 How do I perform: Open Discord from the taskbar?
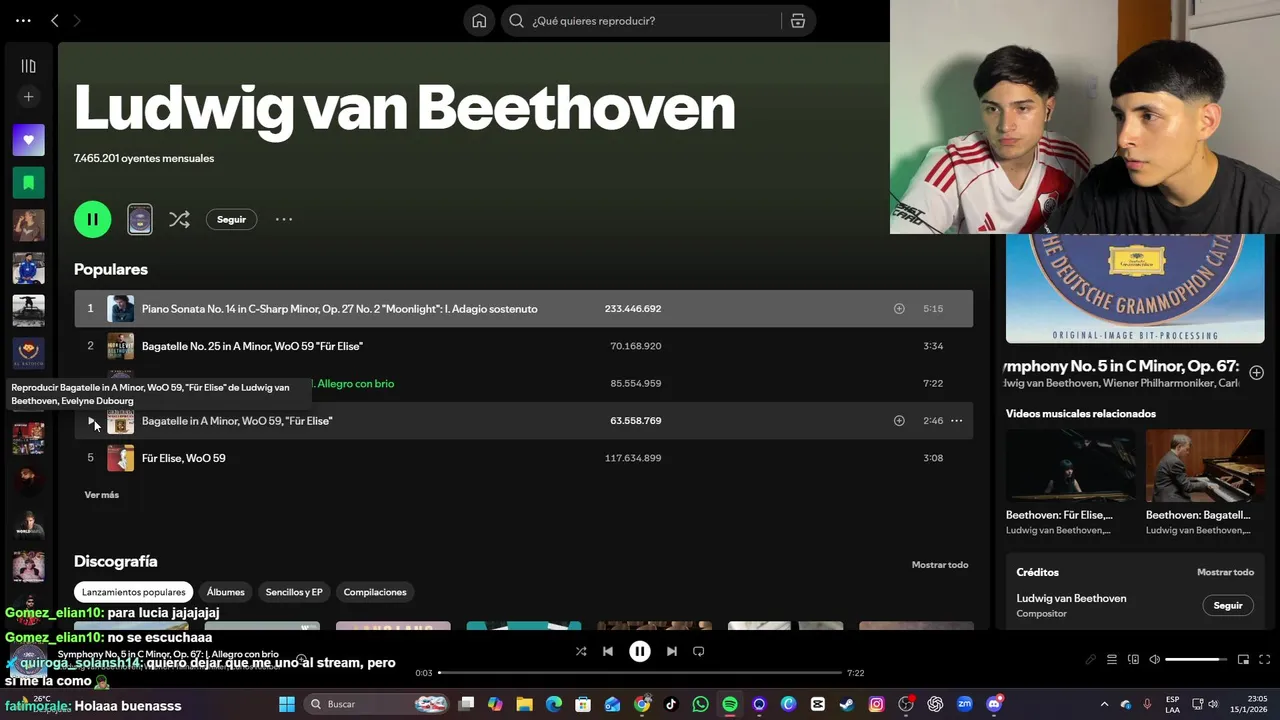pyautogui.click(x=994, y=704)
